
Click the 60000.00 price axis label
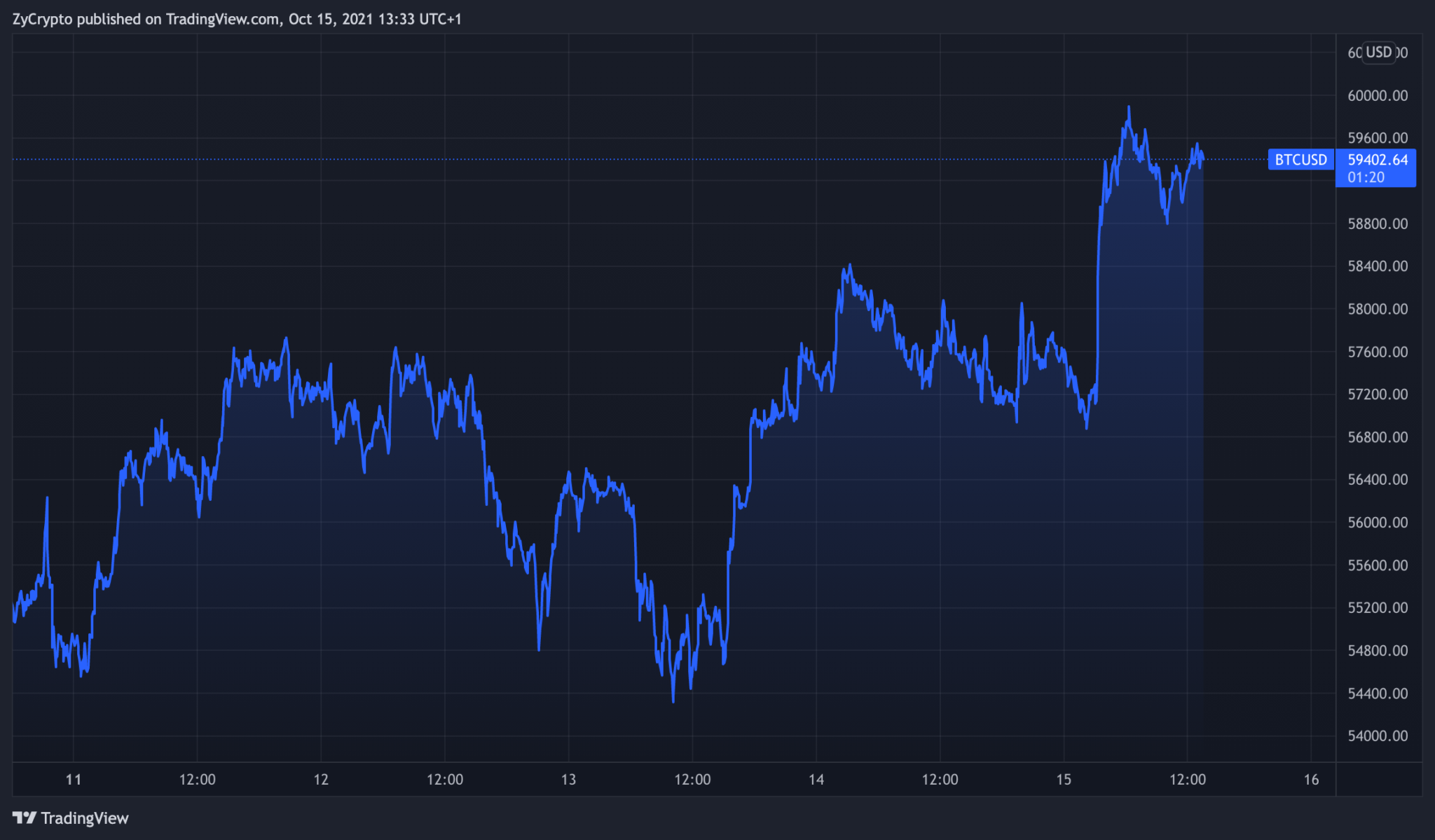click(x=1378, y=95)
